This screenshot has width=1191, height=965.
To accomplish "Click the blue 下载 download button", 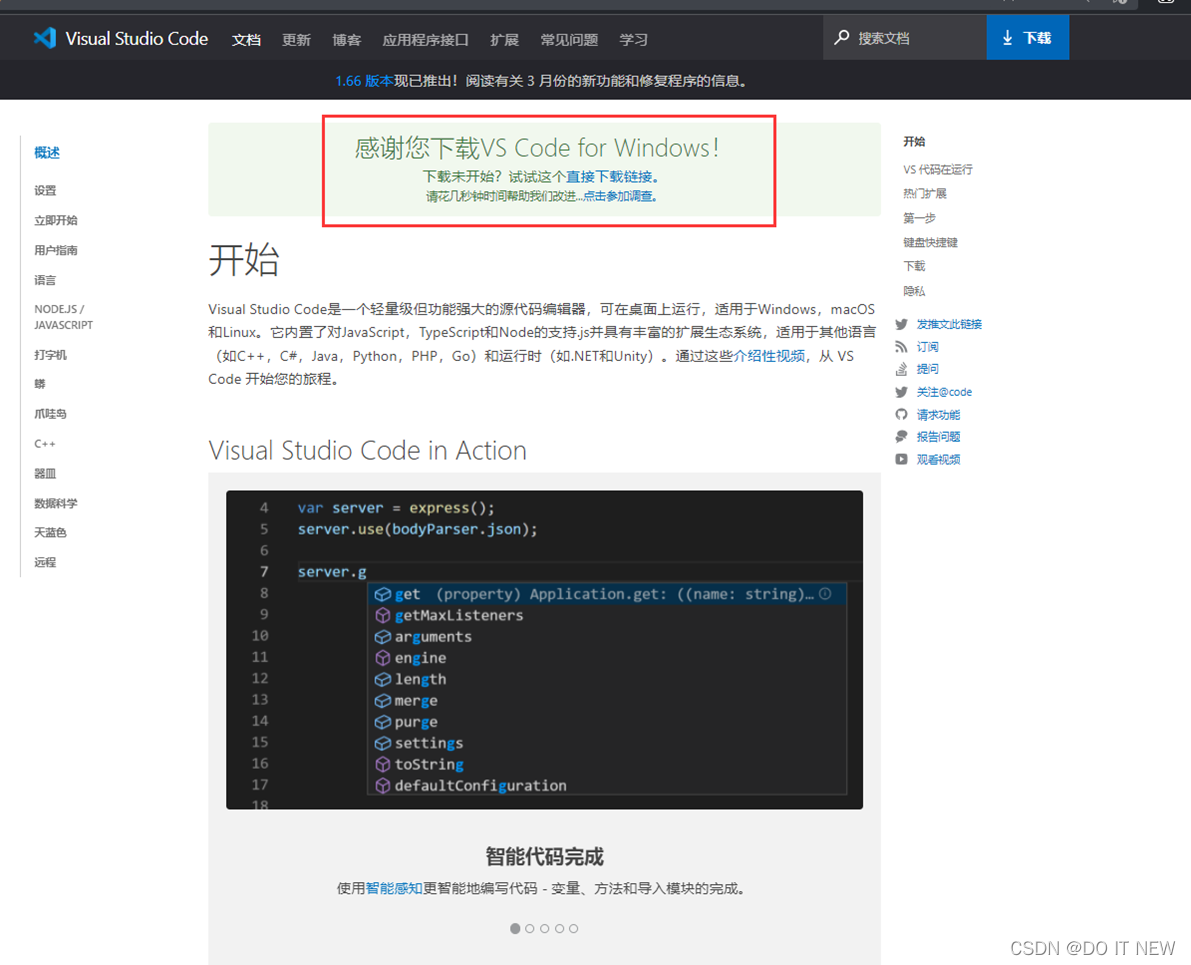I will 1028,37.
